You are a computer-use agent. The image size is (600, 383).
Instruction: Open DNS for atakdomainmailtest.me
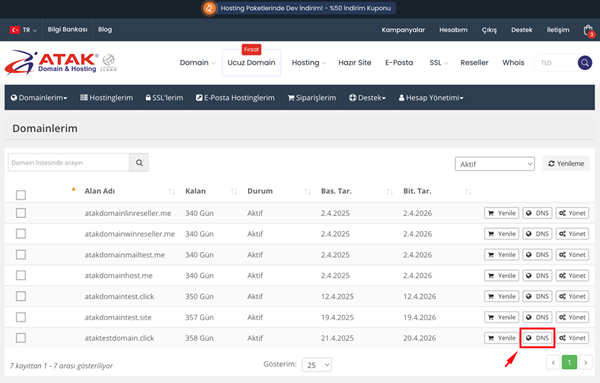click(537, 255)
